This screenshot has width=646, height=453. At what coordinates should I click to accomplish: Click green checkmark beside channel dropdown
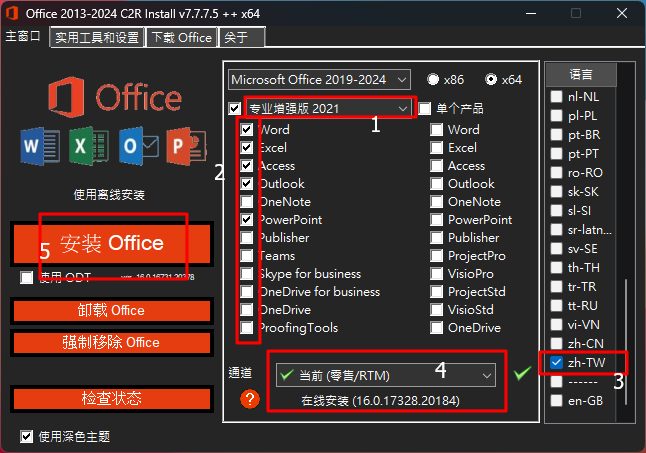(522, 373)
